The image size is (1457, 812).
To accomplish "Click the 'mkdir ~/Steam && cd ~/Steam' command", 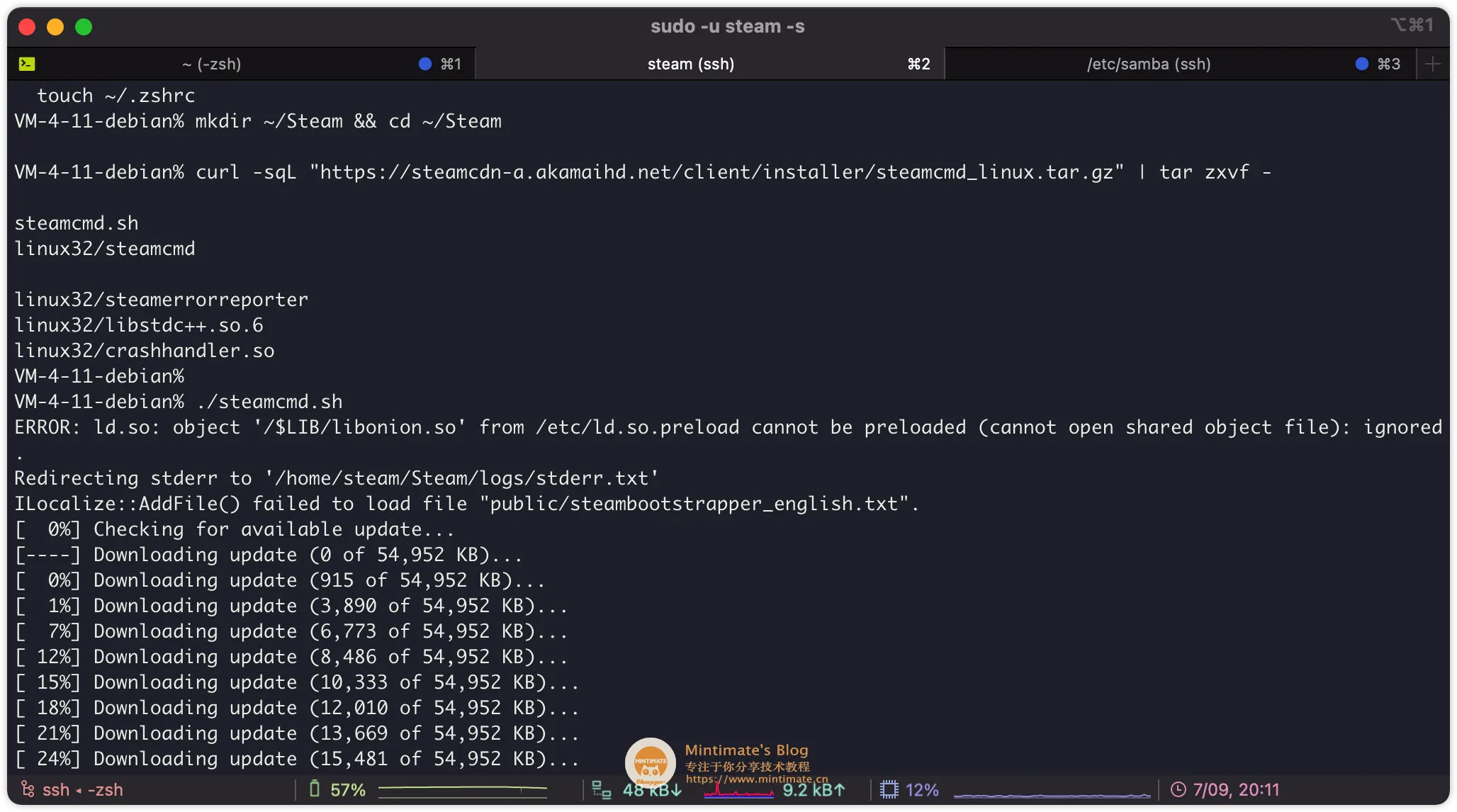I will pos(349,121).
